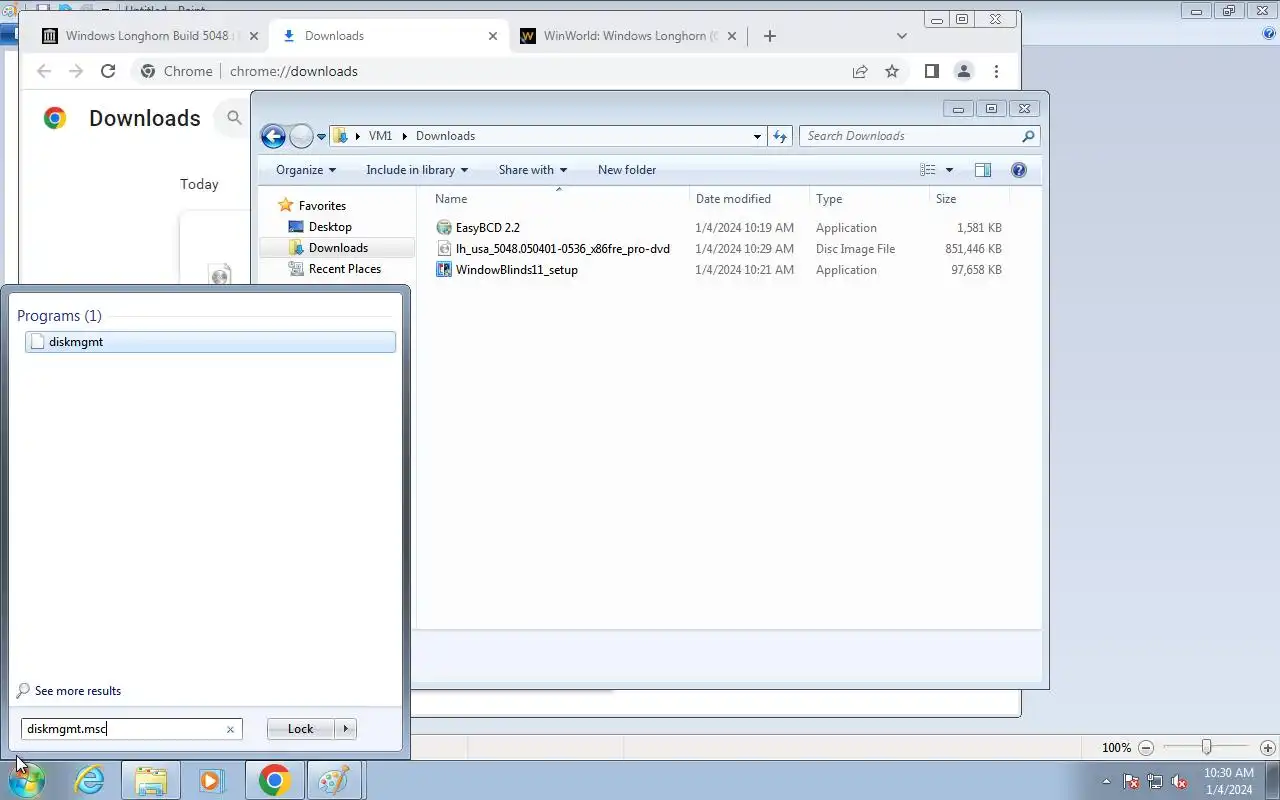Switch to WinWorld Windows Longhorn tab

pyautogui.click(x=630, y=36)
